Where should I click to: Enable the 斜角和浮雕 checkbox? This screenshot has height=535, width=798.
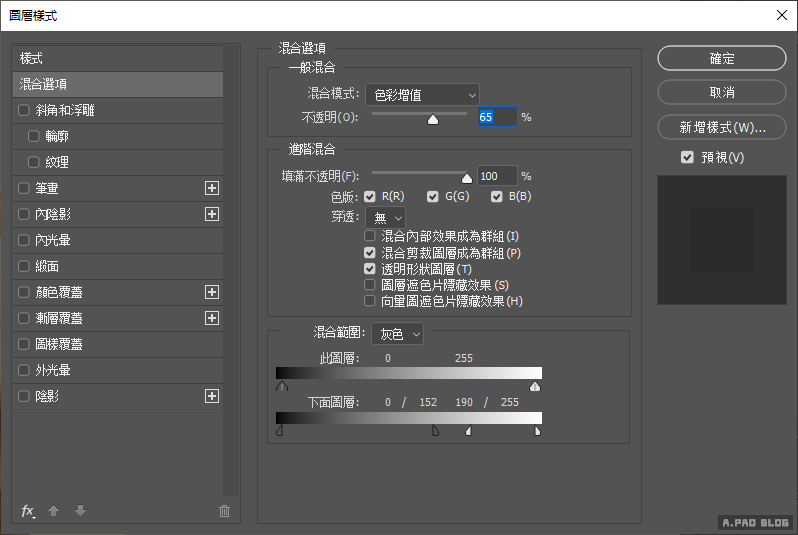24,110
